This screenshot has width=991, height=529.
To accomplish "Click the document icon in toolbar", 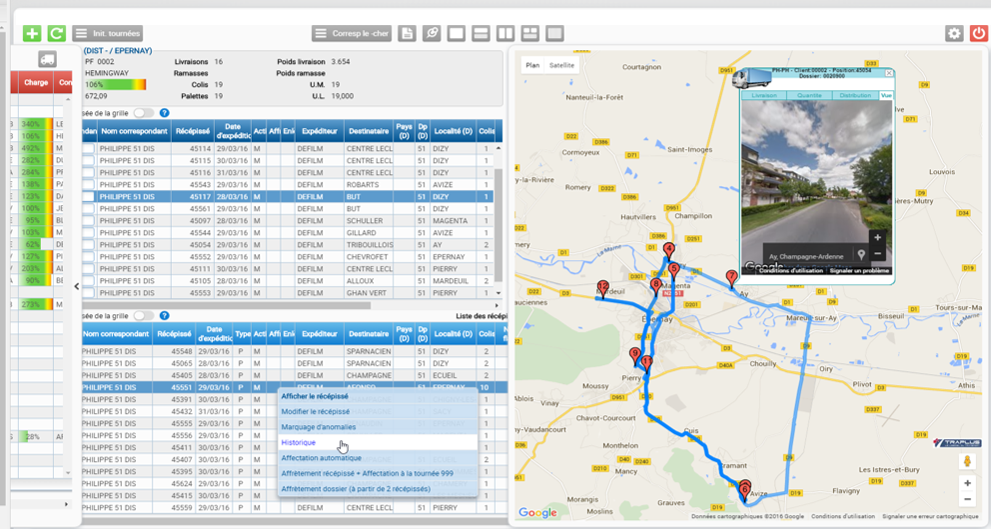I will pos(407,34).
